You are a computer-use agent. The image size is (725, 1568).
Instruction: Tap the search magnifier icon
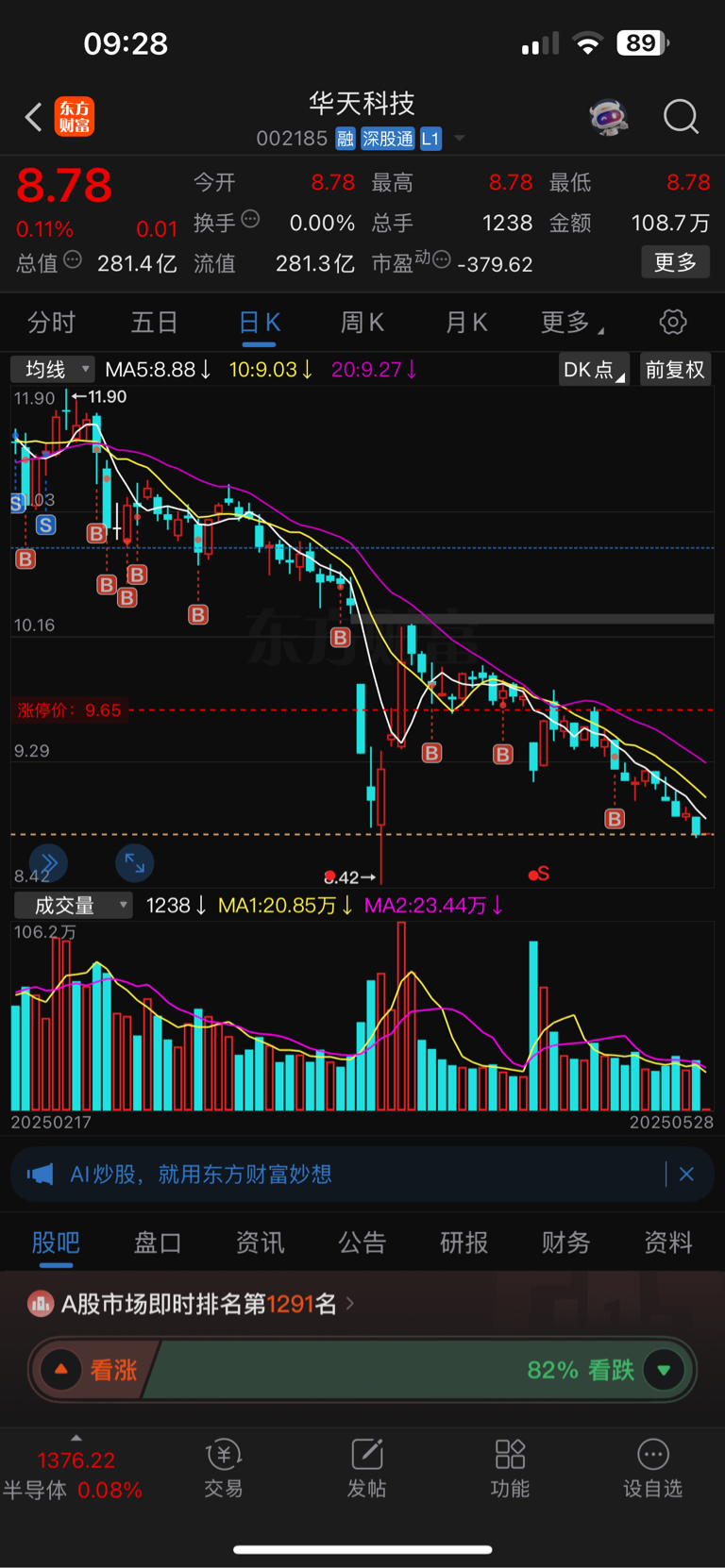coord(681,117)
